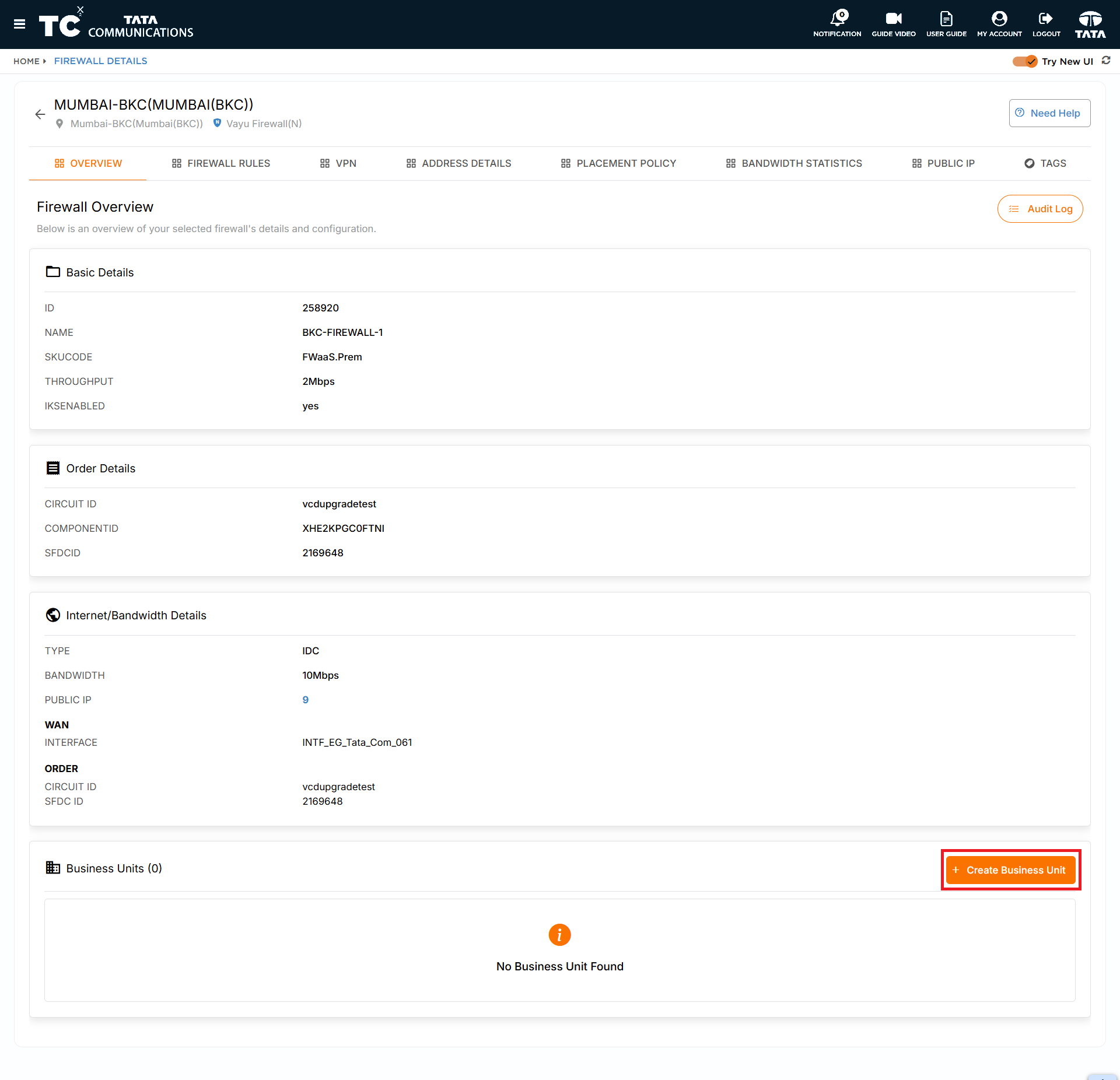Click the throughput value 2Mbps
1120x1080 pixels.
point(318,381)
